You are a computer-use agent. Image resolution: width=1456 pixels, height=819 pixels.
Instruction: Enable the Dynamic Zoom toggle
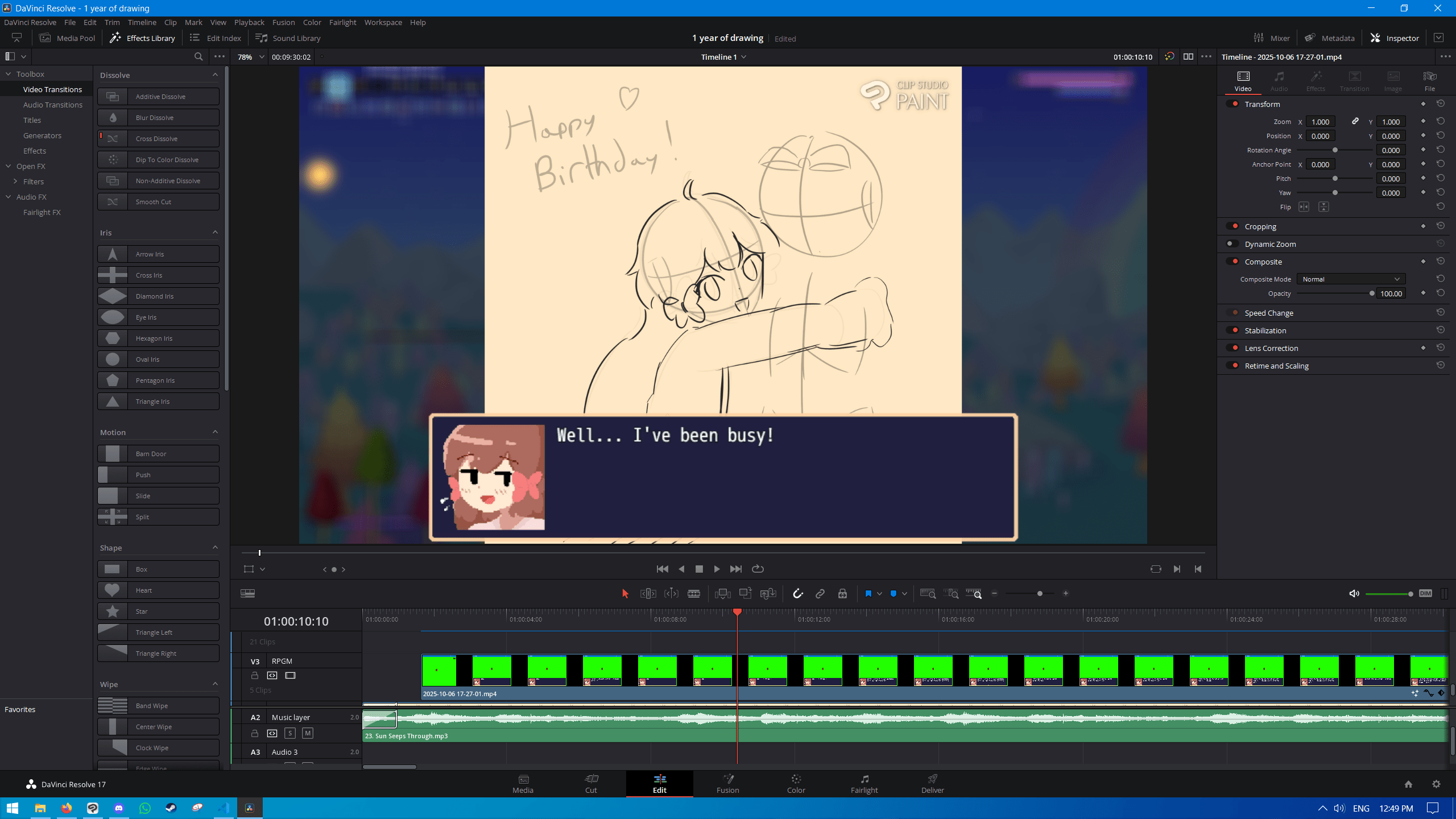[1232, 244]
